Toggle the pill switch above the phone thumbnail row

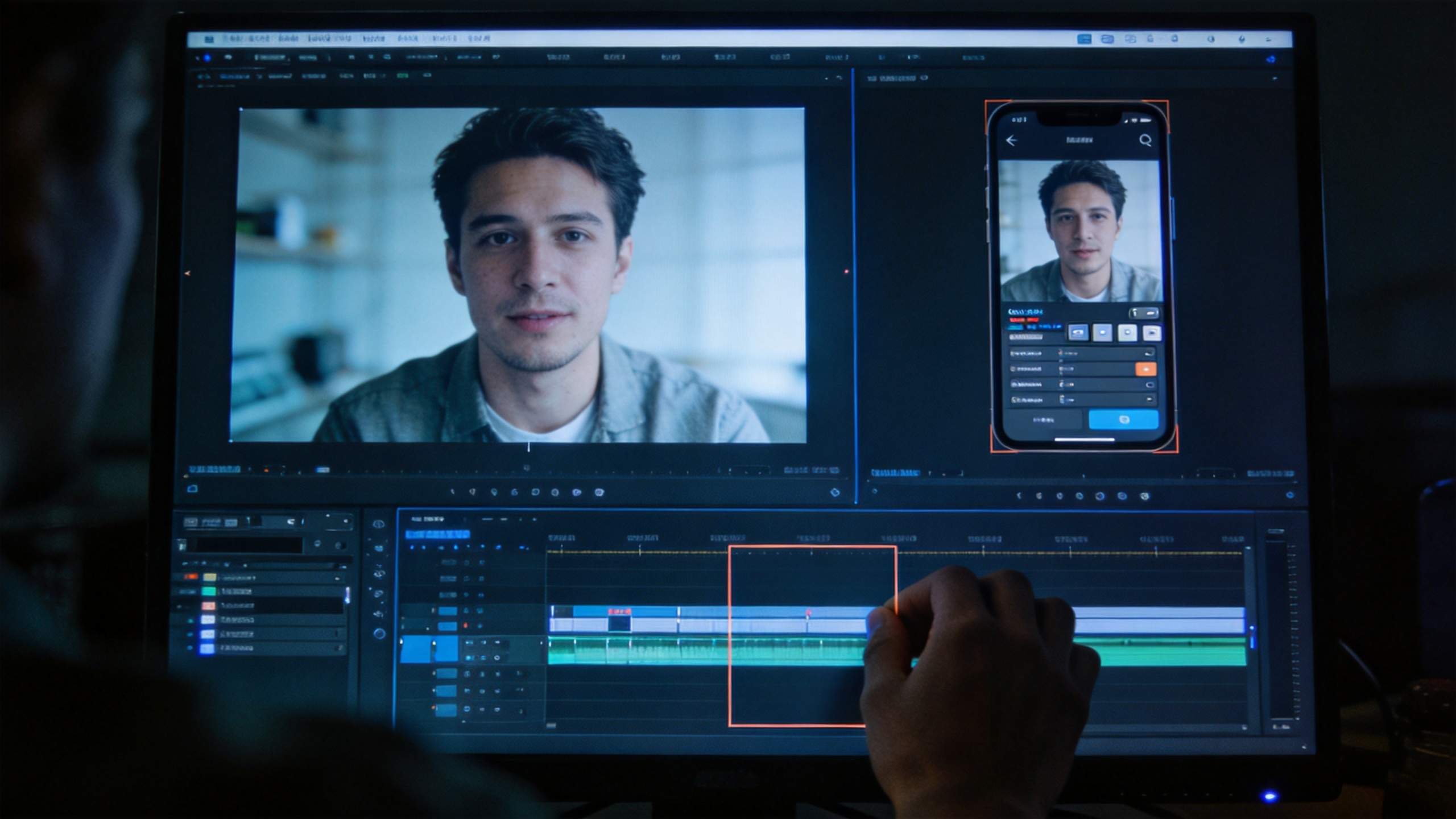point(1144,313)
